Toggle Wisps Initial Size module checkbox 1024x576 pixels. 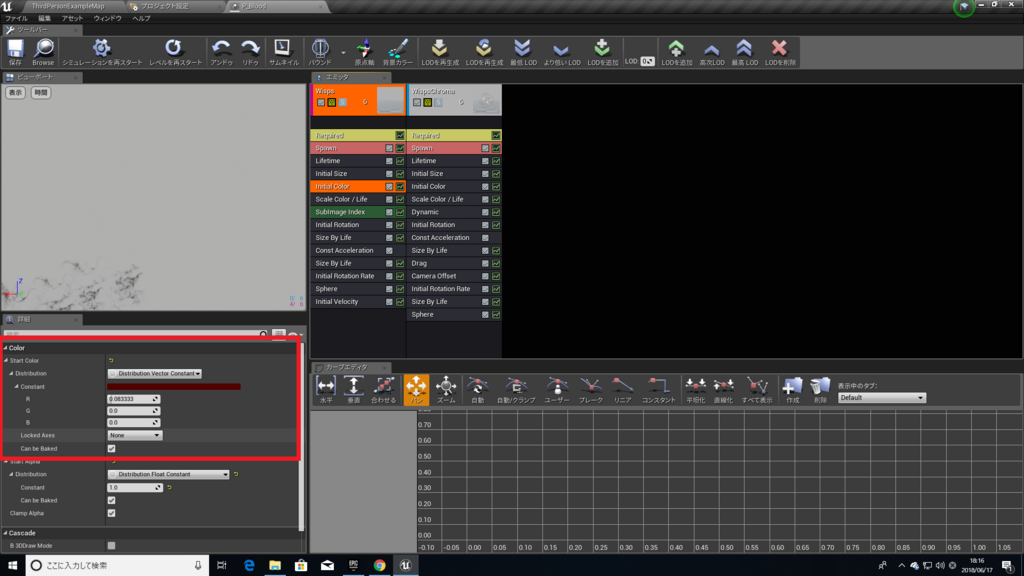click(x=389, y=174)
